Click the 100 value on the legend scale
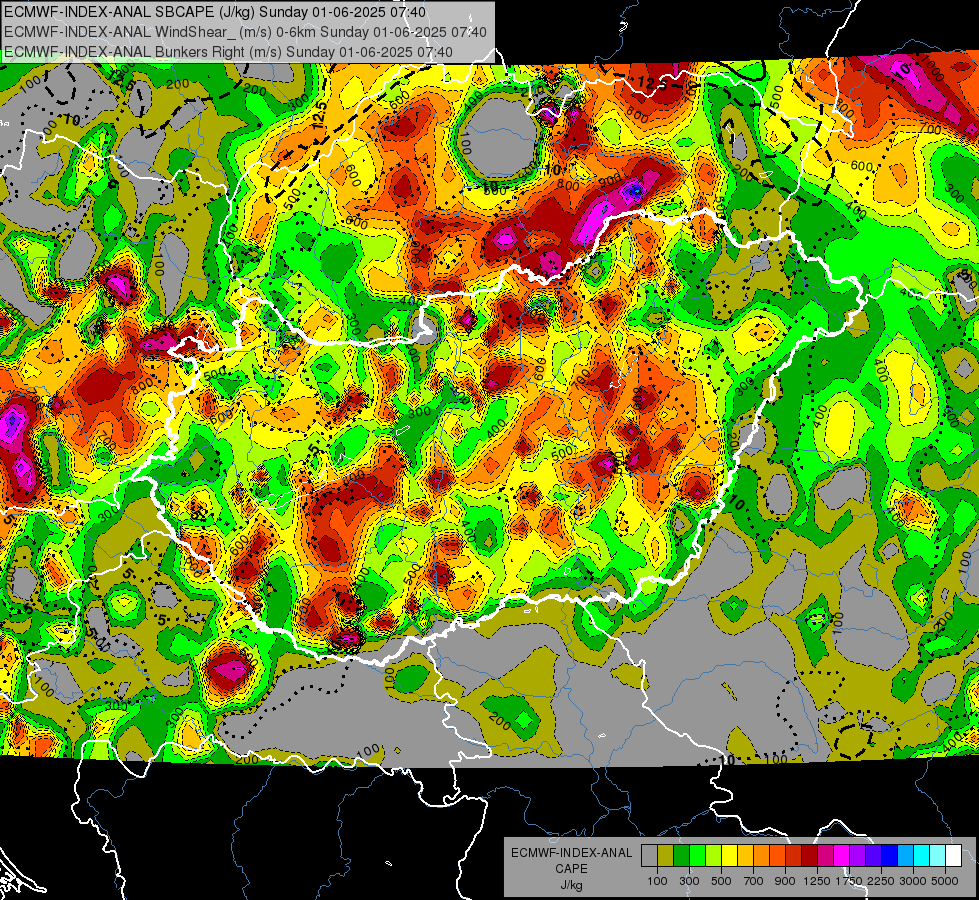 (x=657, y=881)
